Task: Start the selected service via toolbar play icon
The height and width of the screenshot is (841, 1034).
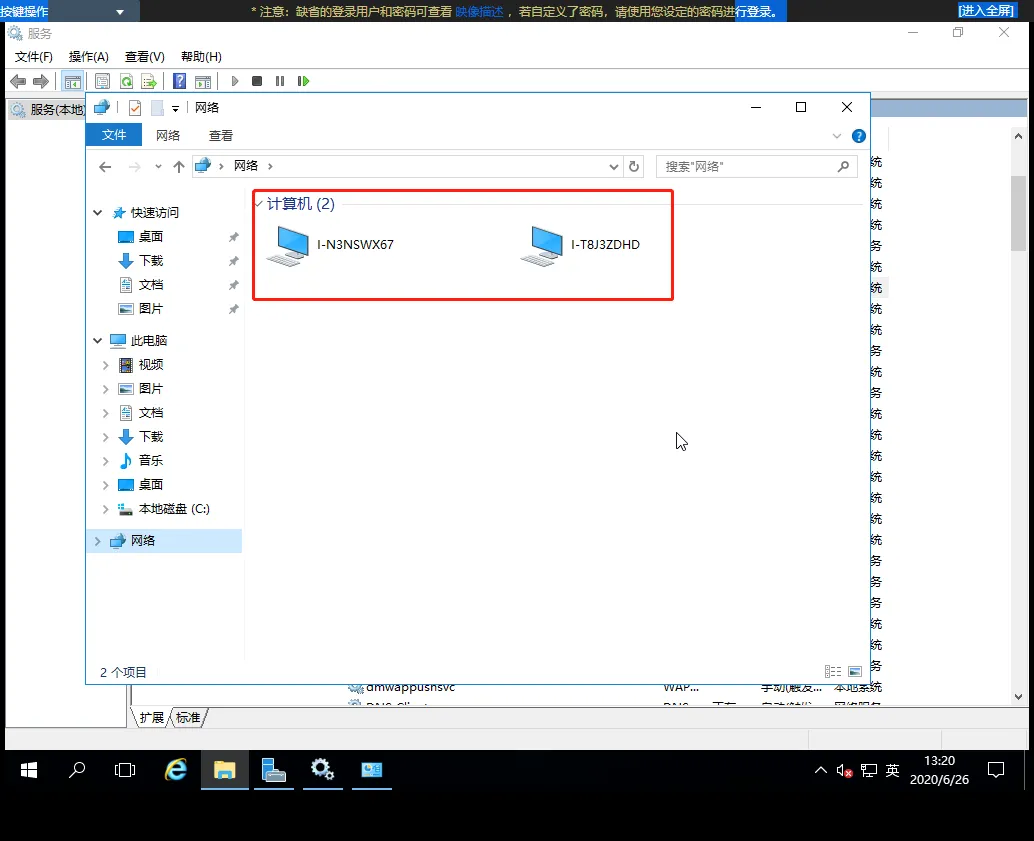Action: (234, 81)
